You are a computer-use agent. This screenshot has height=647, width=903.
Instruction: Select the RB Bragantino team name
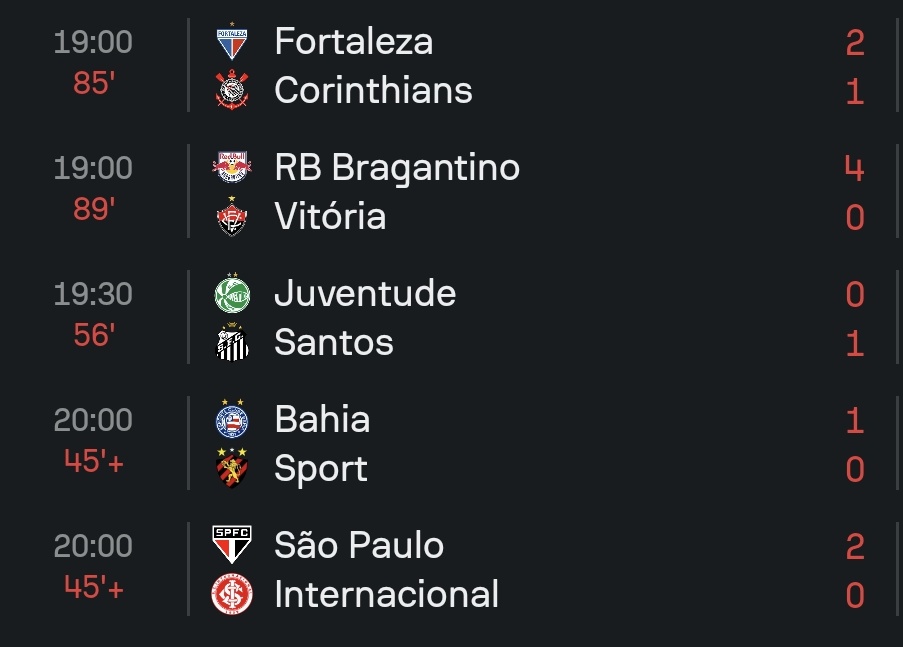[x=397, y=167]
